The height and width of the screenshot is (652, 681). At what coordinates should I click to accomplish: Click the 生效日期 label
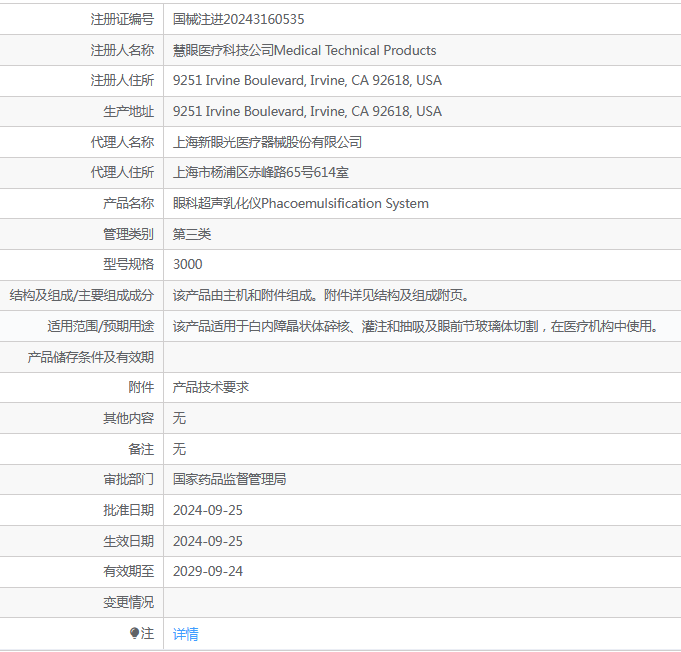tap(129, 541)
